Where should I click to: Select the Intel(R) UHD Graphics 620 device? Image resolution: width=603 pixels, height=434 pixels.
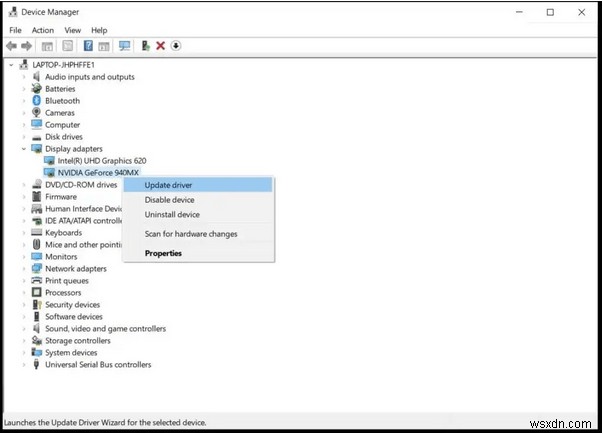(102, 161)
